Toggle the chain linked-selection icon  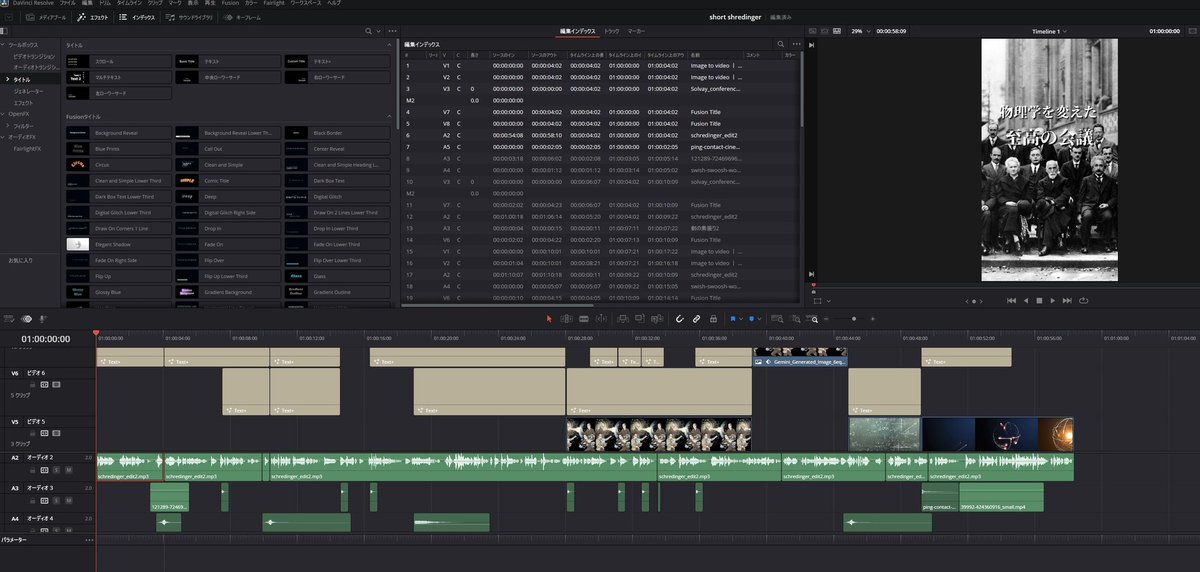[696, 318]
